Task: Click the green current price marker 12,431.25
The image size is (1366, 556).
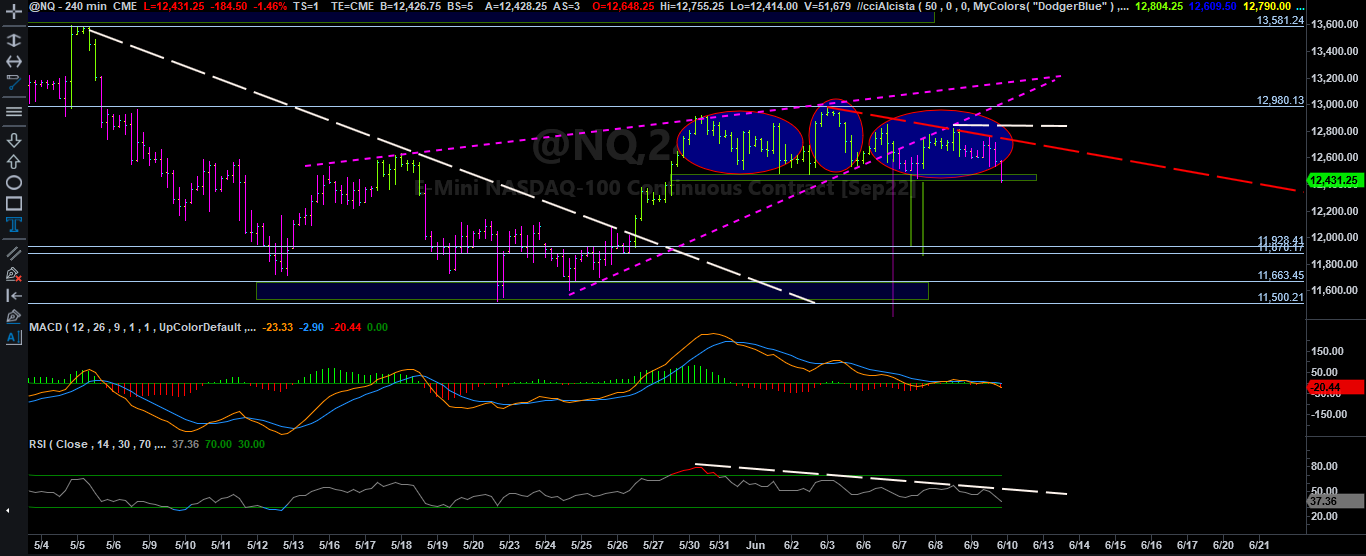Action: click(1336, 180)
